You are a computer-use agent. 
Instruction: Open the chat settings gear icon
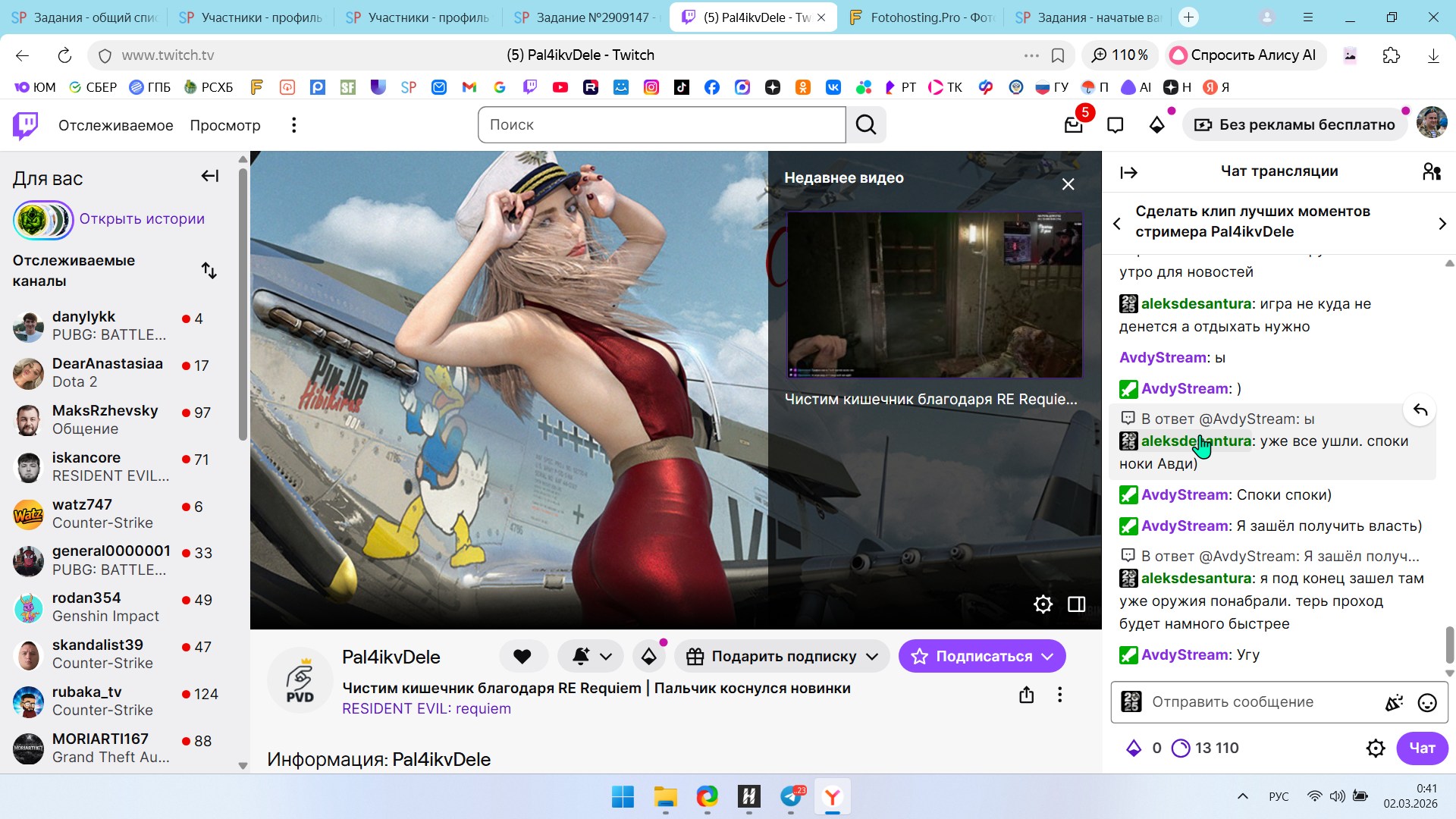pos(1375,748)
